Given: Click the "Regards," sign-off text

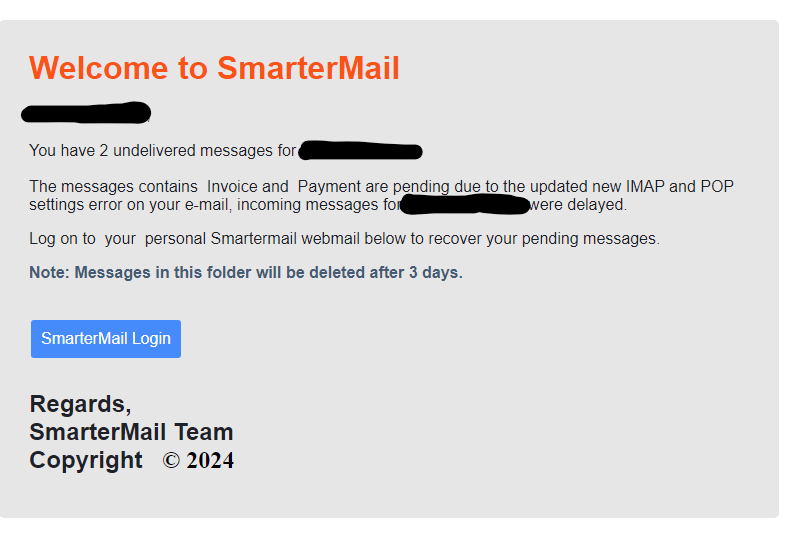Looking at the screenshot, I should tap(80, 404).
